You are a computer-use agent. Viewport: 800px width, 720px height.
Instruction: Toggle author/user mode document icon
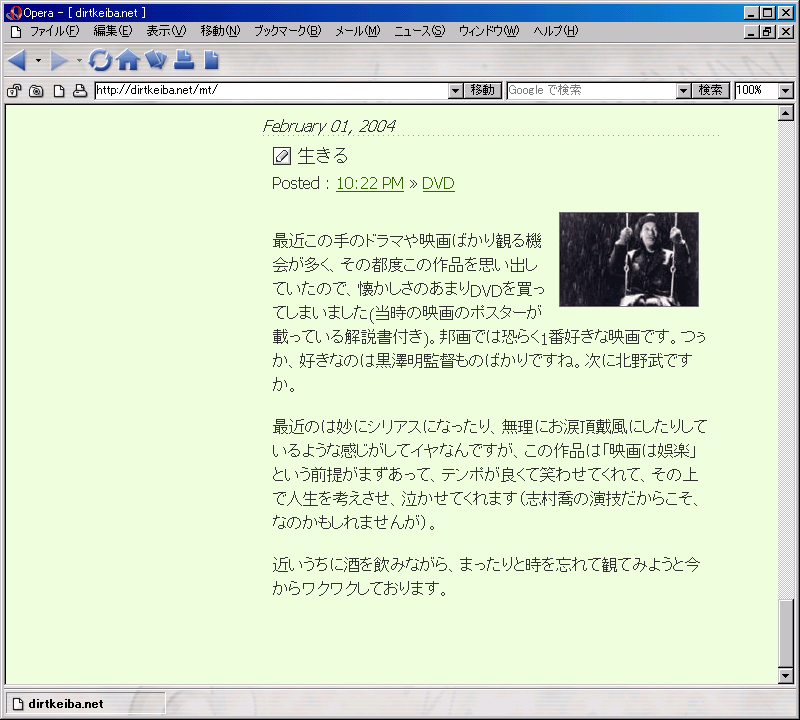(x=59, y=91)
